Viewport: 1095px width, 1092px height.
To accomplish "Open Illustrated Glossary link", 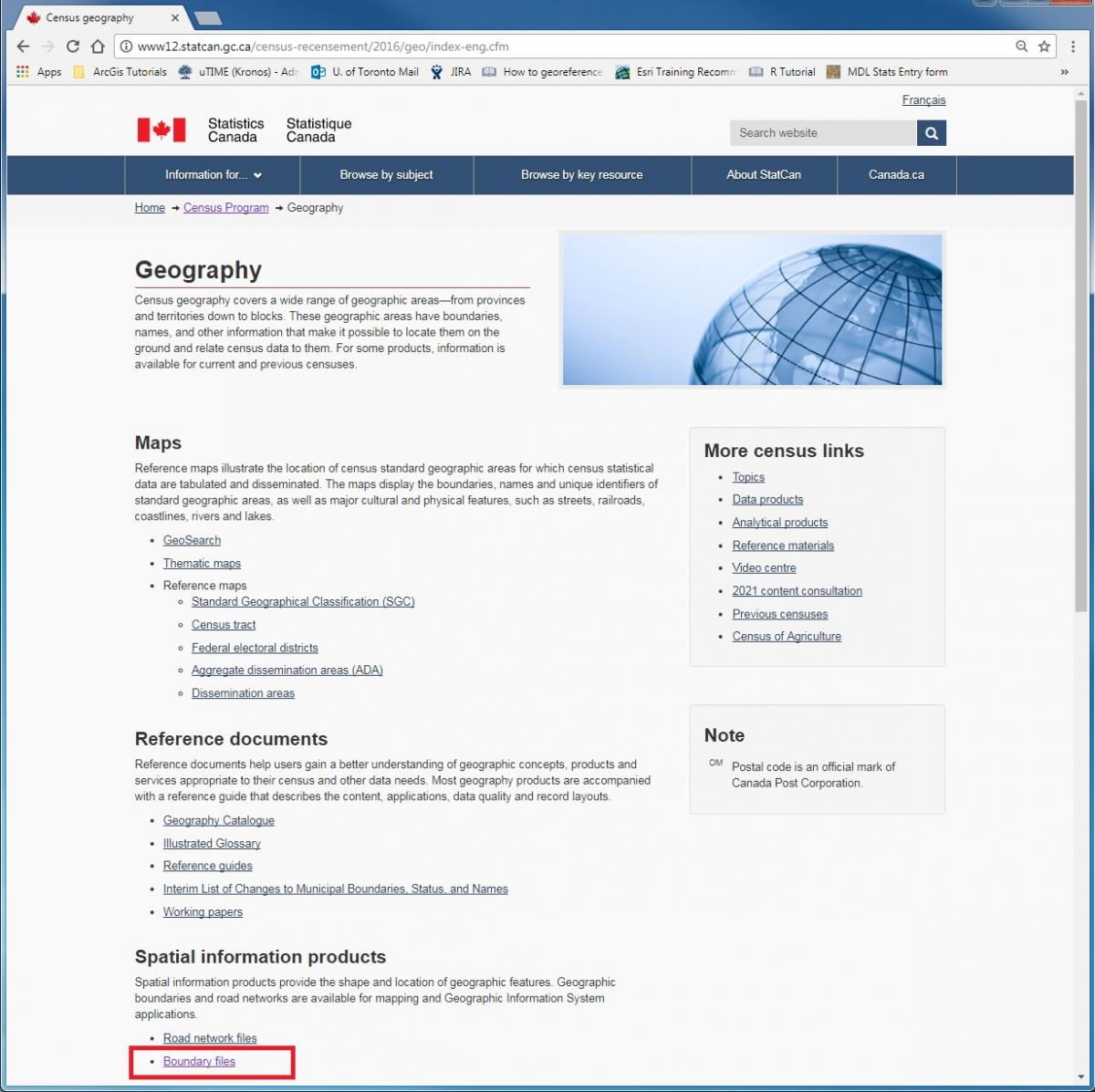I will [212, 844].
